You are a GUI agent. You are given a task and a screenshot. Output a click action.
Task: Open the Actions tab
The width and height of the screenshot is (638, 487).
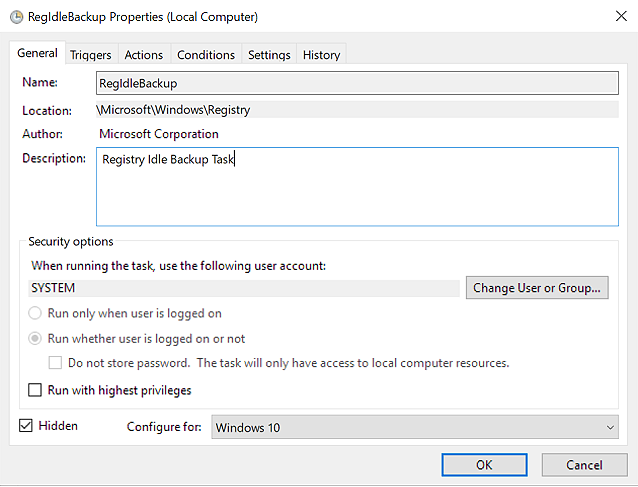(x=144, y=55)
